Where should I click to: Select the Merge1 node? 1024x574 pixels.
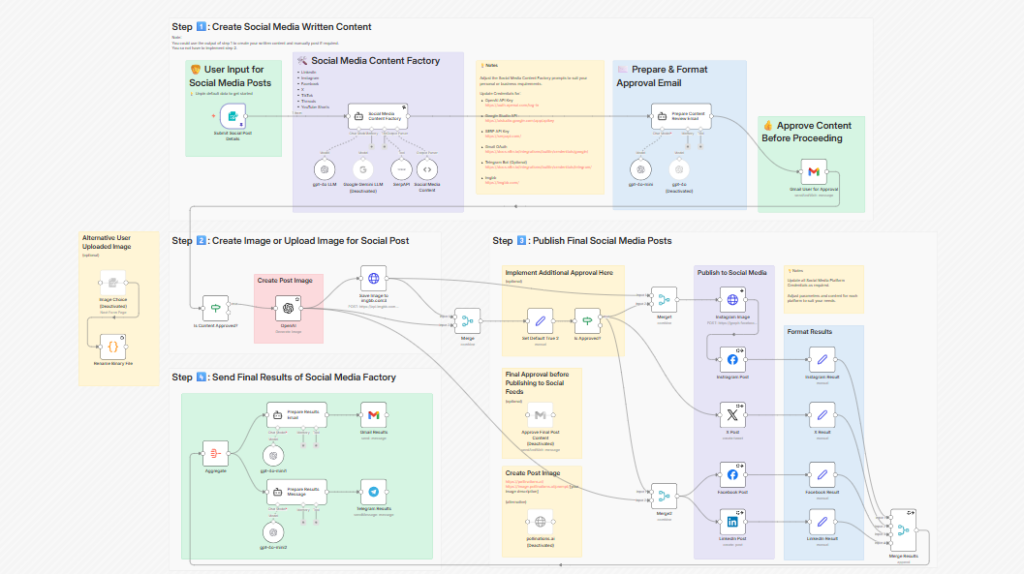664,300
